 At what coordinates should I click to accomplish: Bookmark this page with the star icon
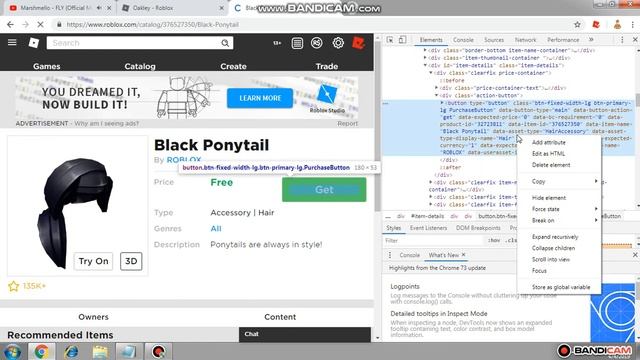tap(577, 24)
